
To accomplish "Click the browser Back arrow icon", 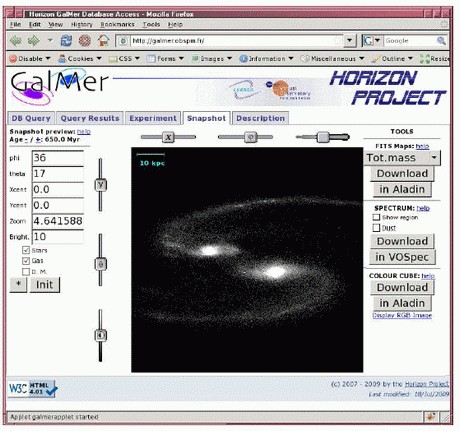I will click(16, 41).
